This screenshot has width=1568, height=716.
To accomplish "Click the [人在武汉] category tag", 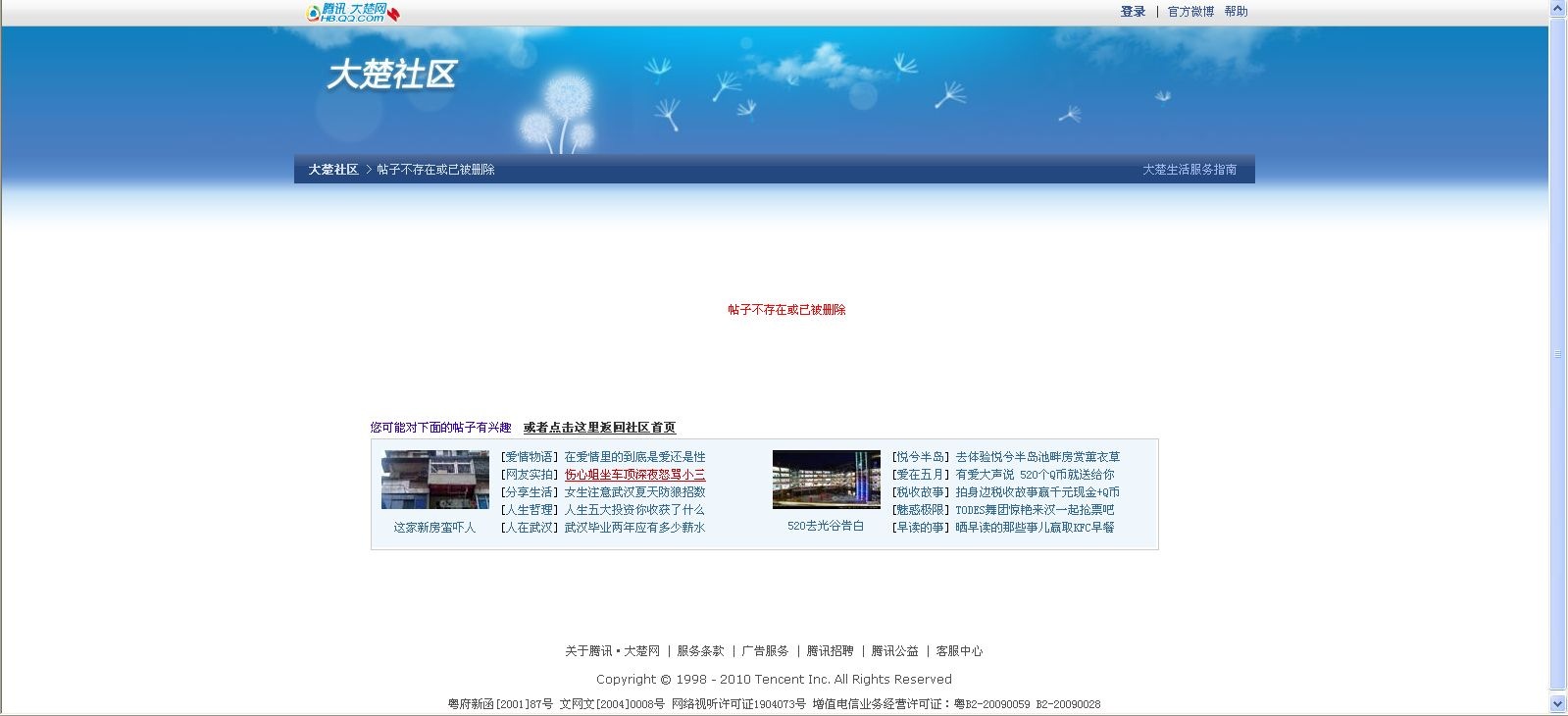I will [530, 528].
